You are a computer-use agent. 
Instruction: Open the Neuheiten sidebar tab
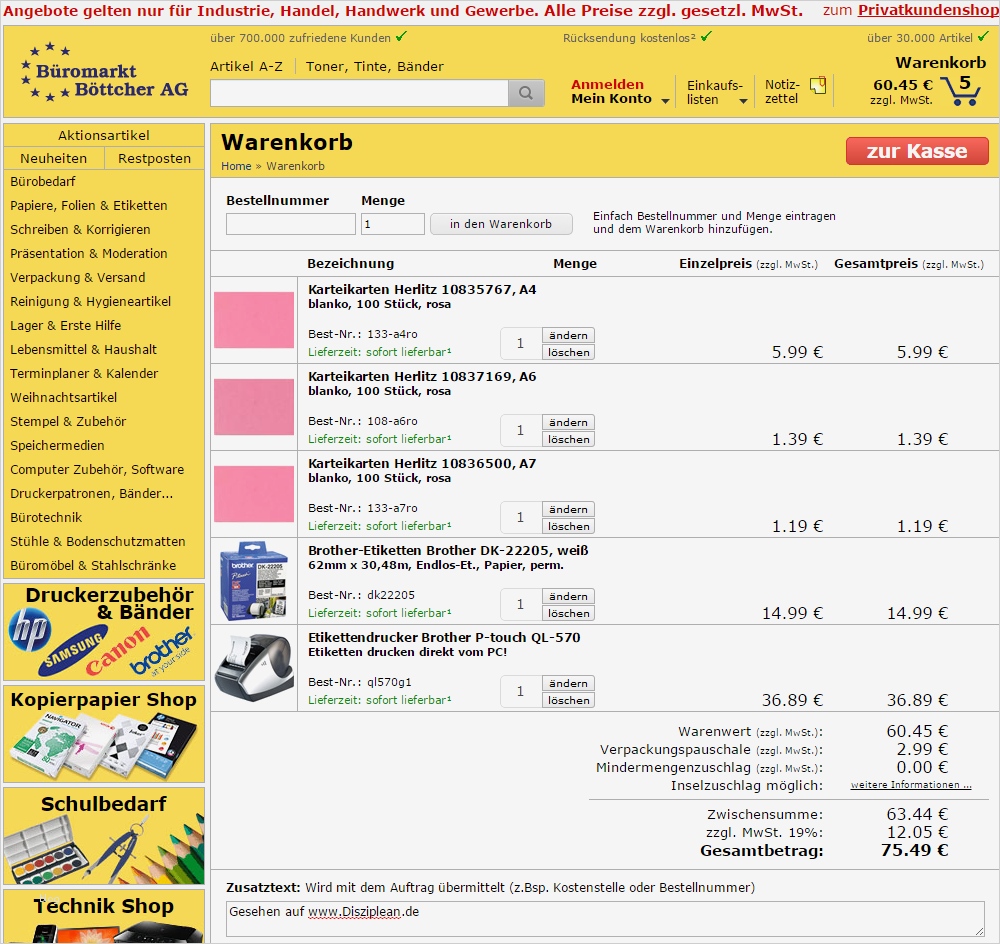click(x=54, y=158)
